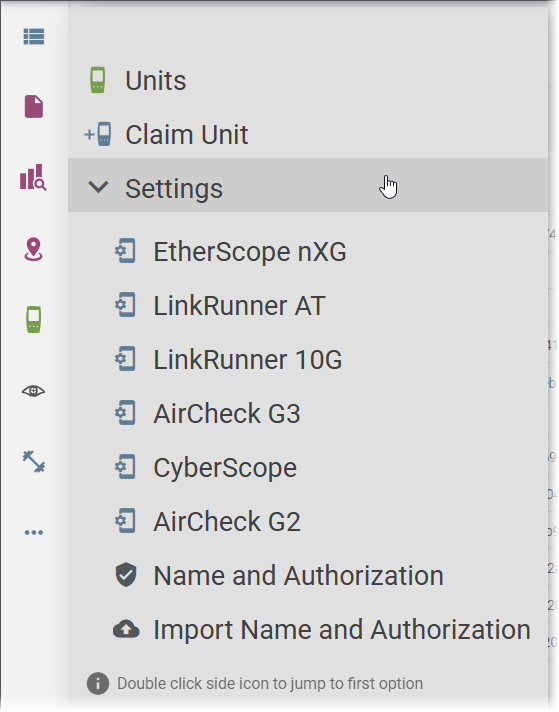Screen dimensions: 559x712
Task: Click the green device icon beside Units
Action: 98,80
